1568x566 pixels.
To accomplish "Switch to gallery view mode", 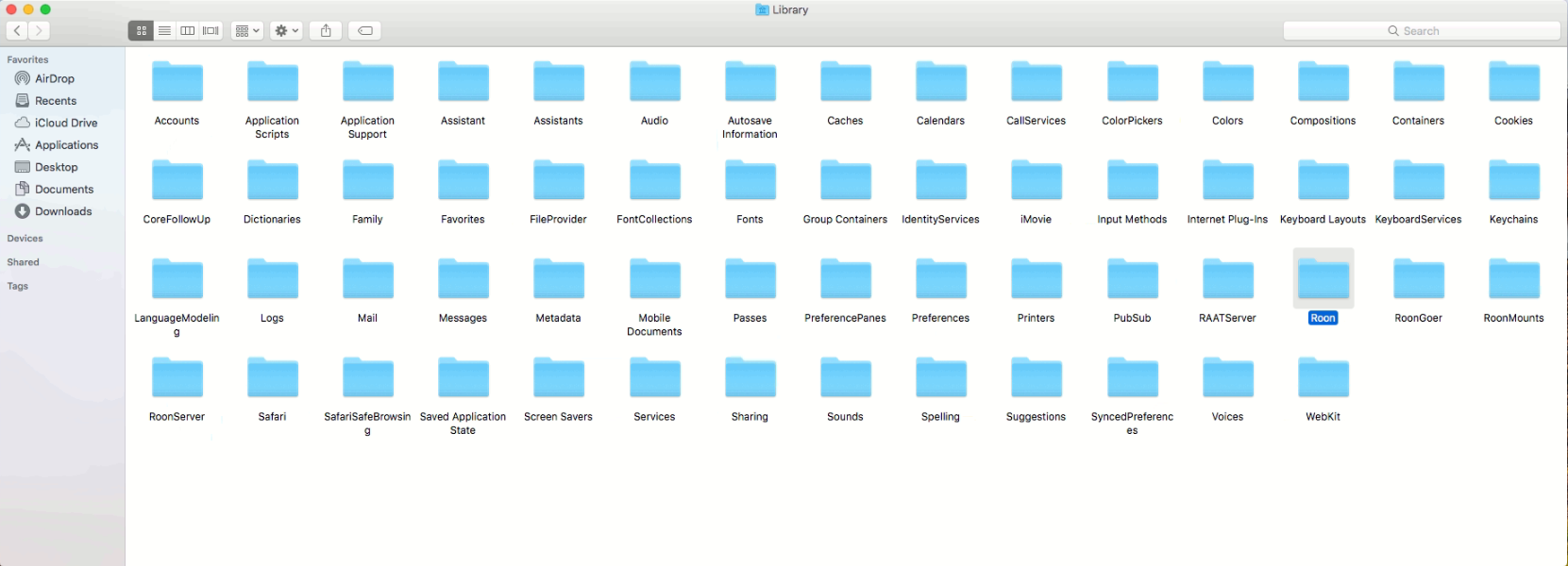I will coord(211,31).
